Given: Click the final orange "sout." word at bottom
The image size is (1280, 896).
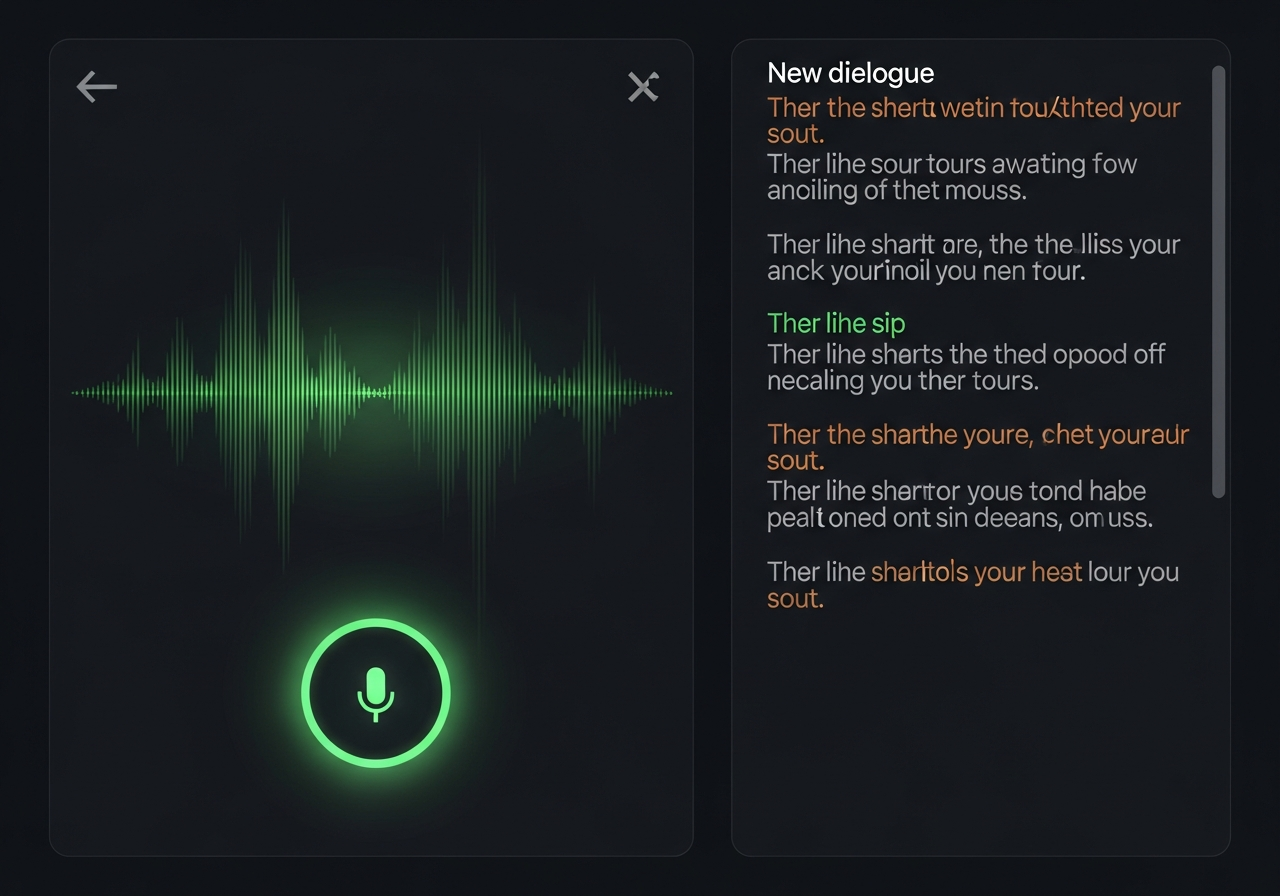Looking at the screenshot, I should pos(795,599).
